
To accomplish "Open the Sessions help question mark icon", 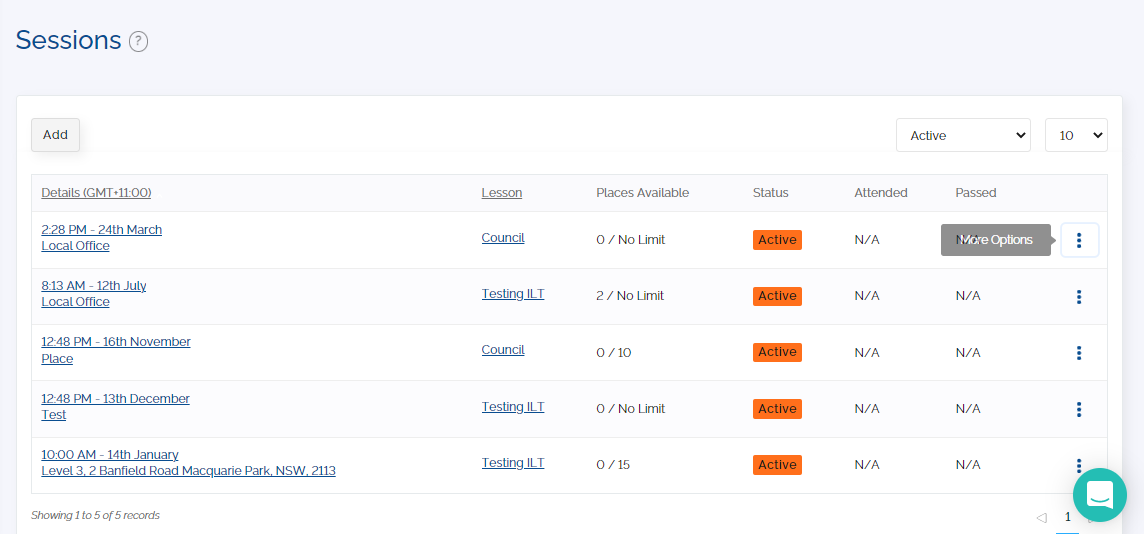I will (x=139, y=42).
